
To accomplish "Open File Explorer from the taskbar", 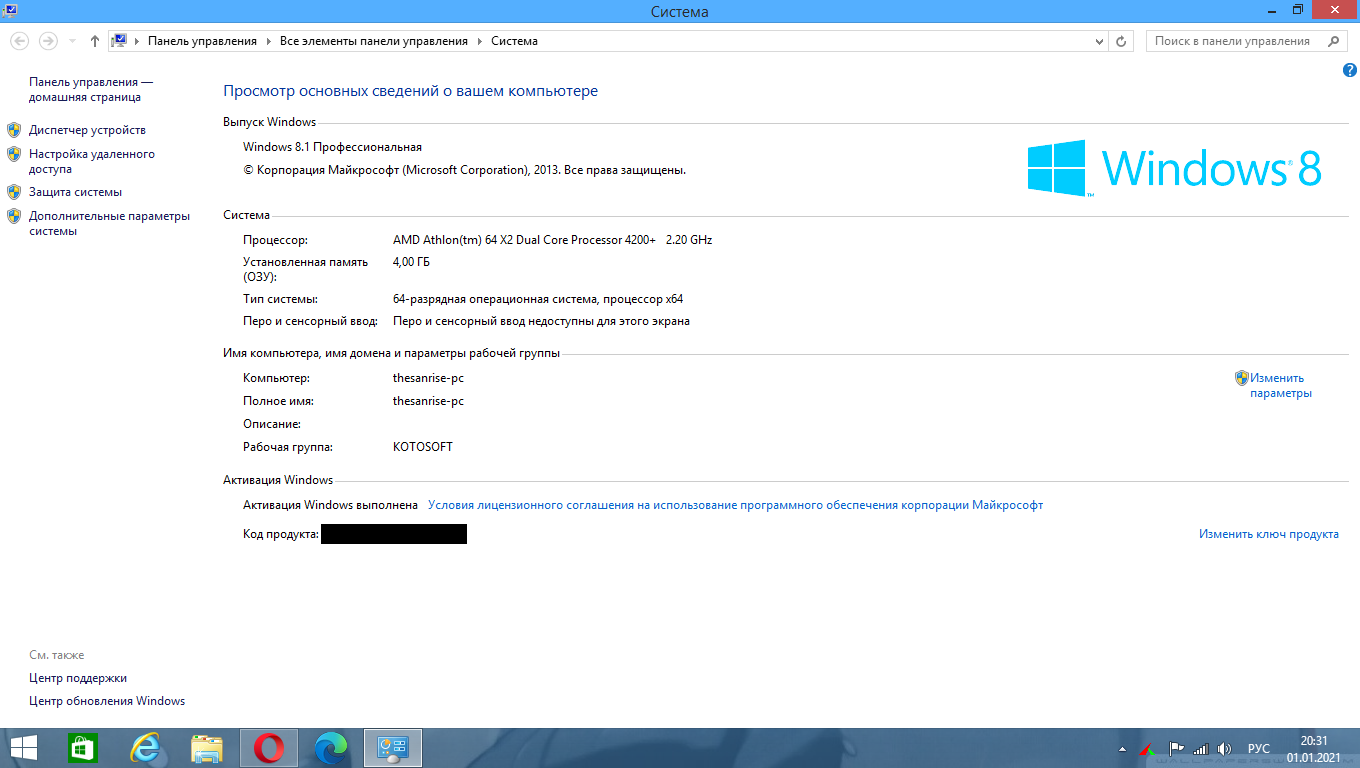I will click(x=207, y=748).
